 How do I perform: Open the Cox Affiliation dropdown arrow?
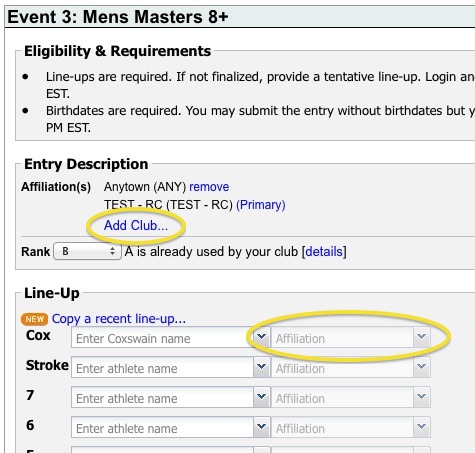coord(422,337)
